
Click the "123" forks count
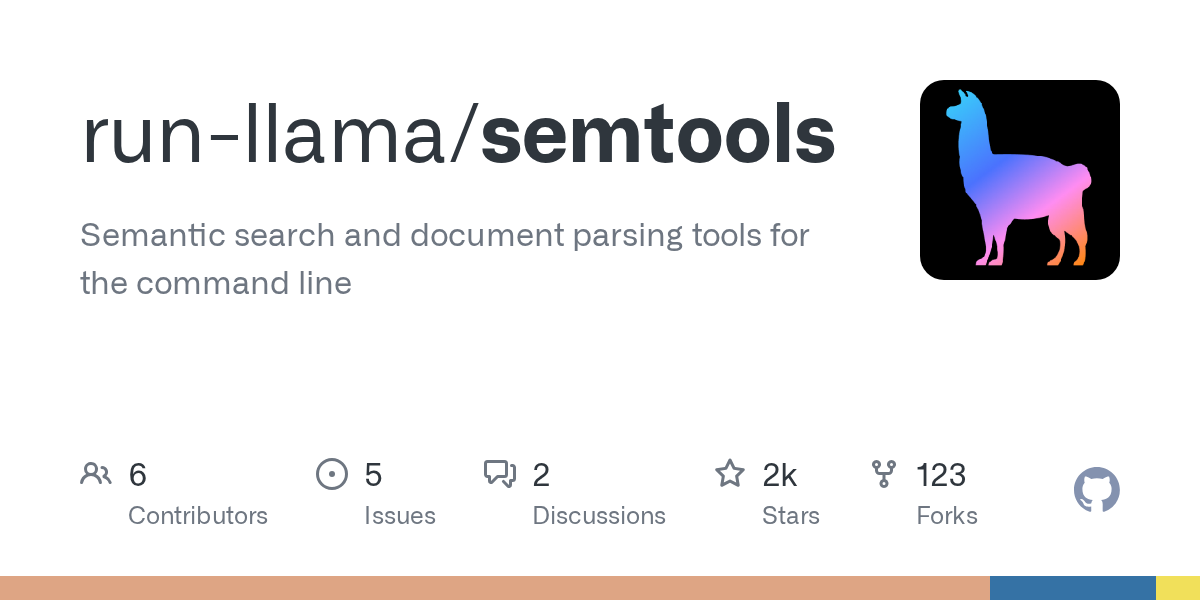941,475
